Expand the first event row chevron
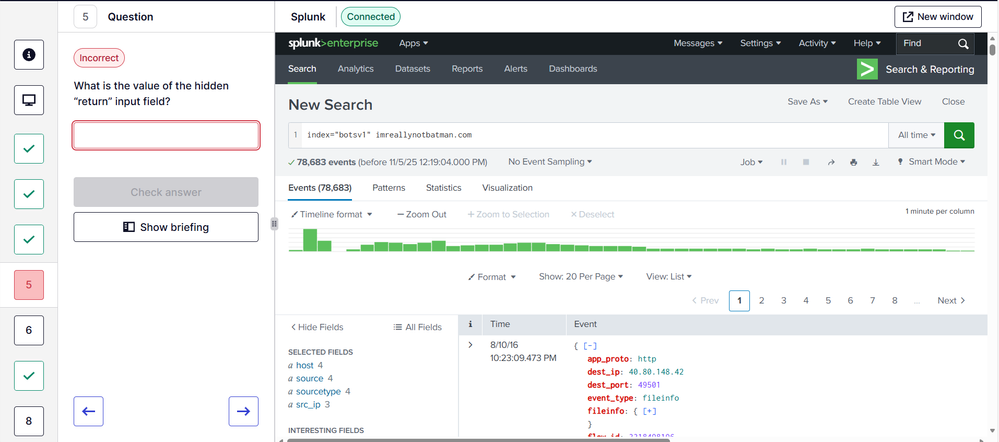The image size is (999, 442). (471, 345)
